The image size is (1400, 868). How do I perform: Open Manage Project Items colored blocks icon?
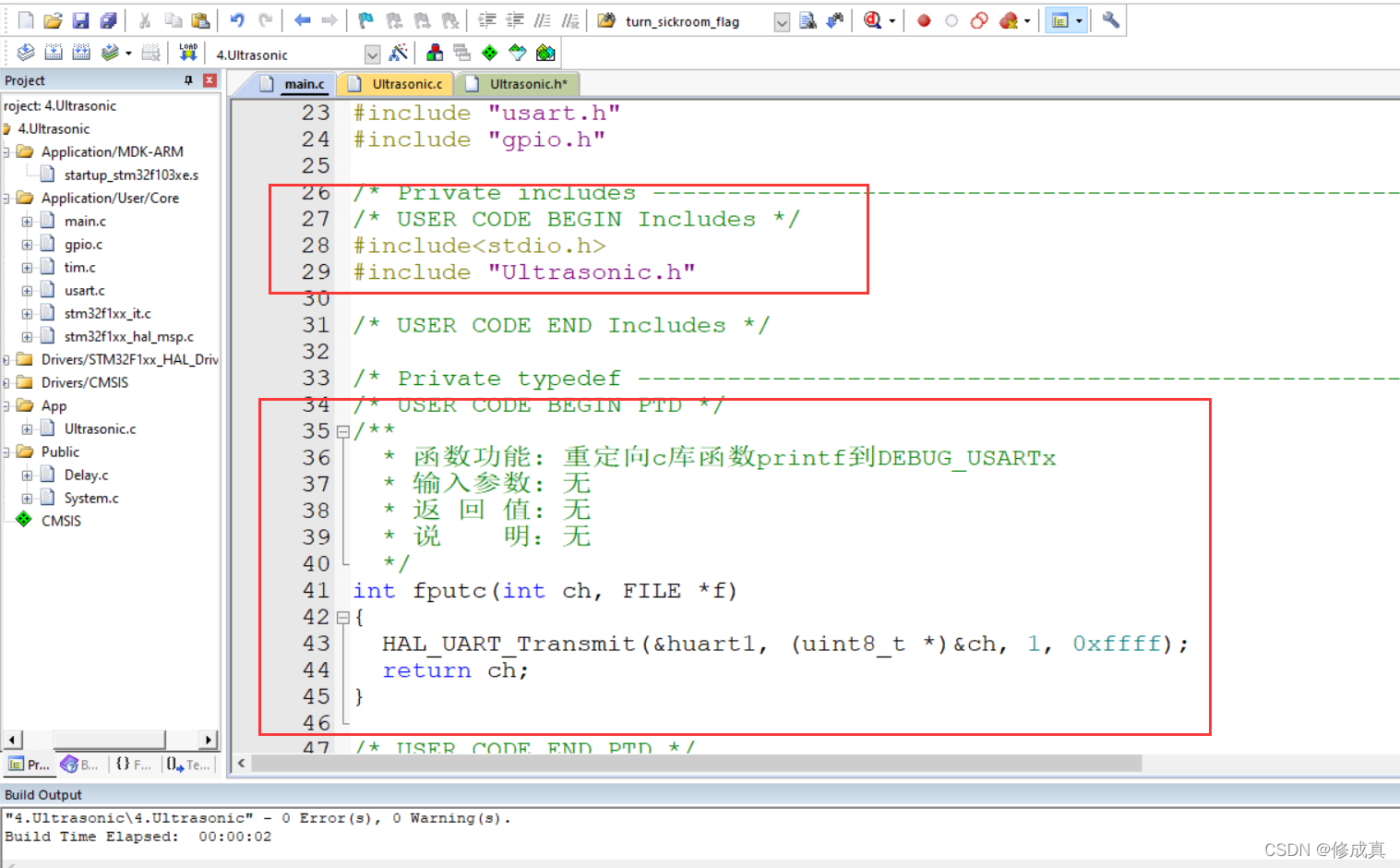(x=435, y=53)
